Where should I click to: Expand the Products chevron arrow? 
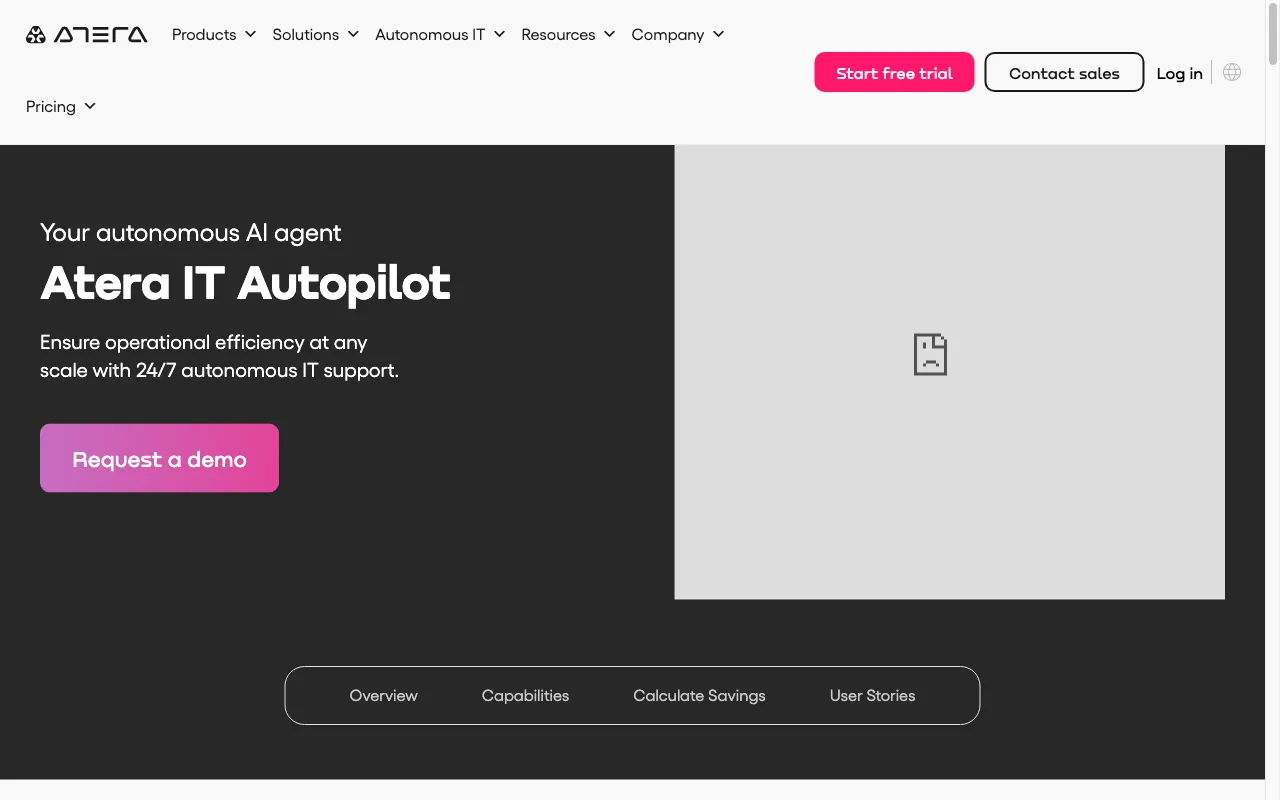pos(250,34)
